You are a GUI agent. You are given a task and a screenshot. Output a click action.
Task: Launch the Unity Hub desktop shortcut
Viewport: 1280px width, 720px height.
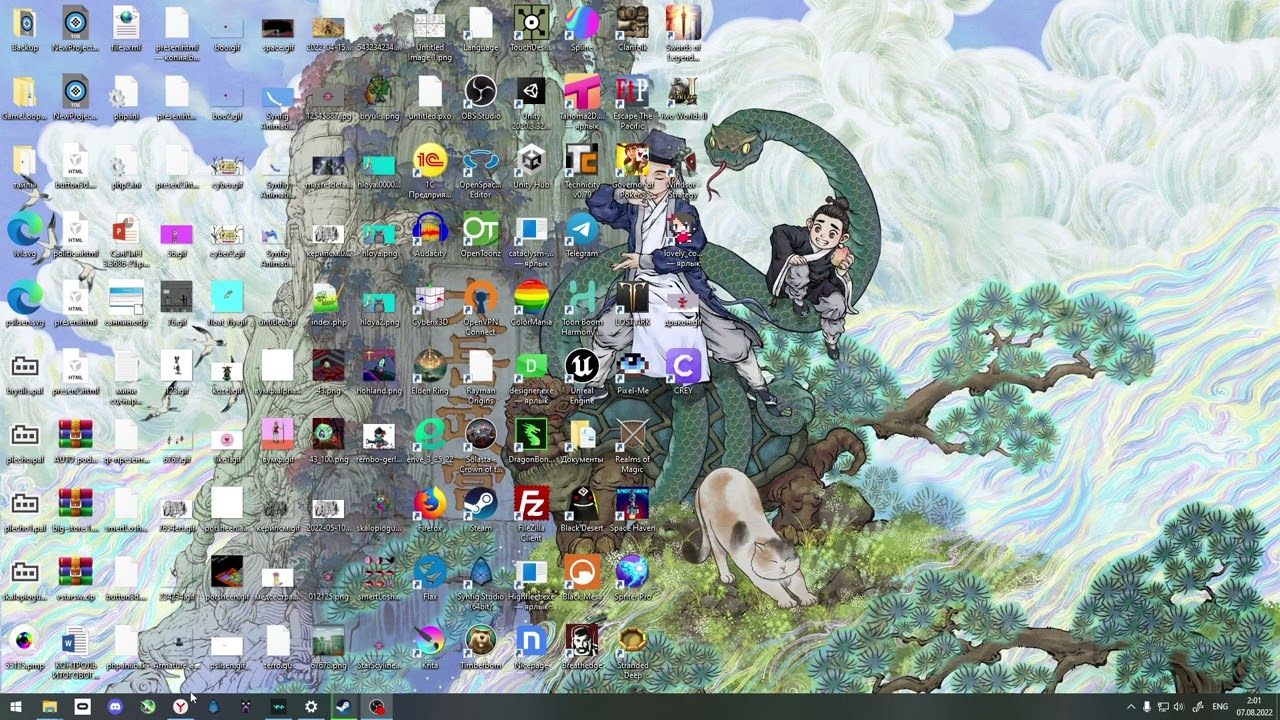[x=531, y=166]
